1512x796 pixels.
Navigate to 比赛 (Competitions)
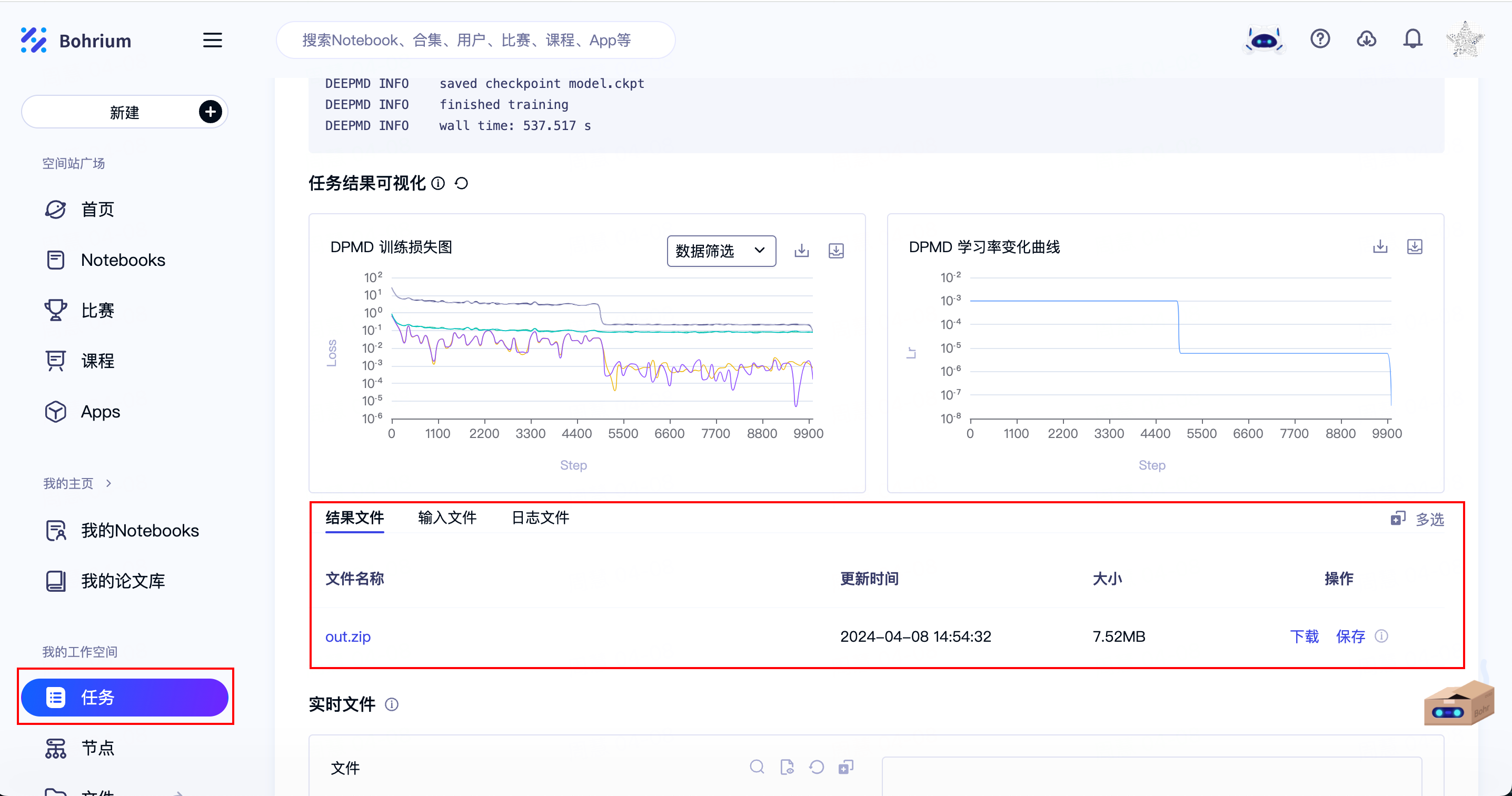click(97, 310)
